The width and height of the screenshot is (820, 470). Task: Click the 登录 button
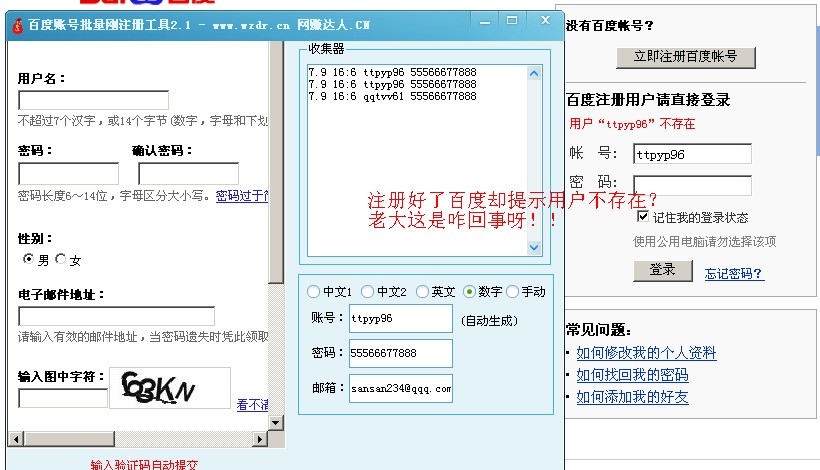pos(663,270)
